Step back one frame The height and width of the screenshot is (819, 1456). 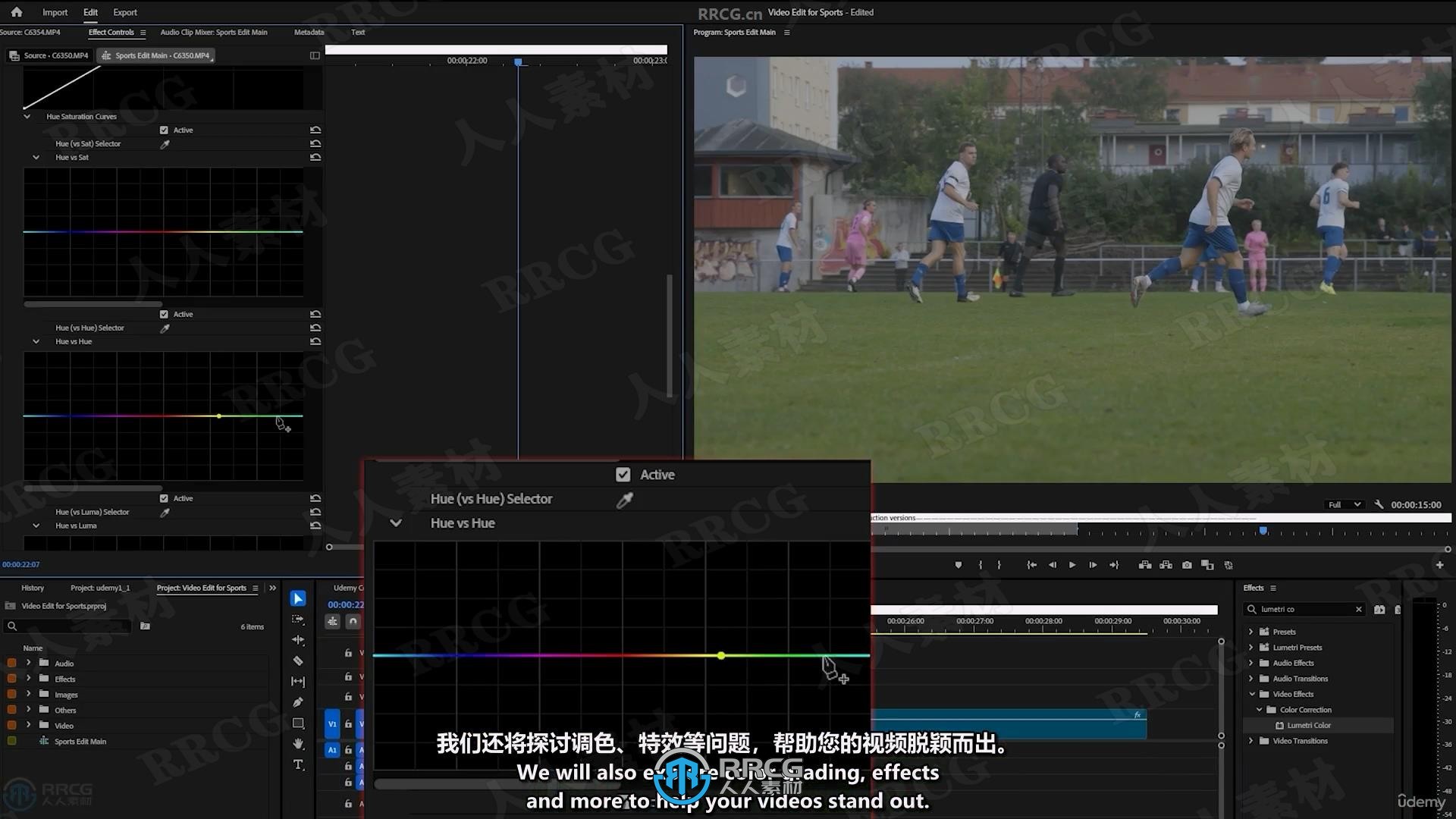point(1052,565)
